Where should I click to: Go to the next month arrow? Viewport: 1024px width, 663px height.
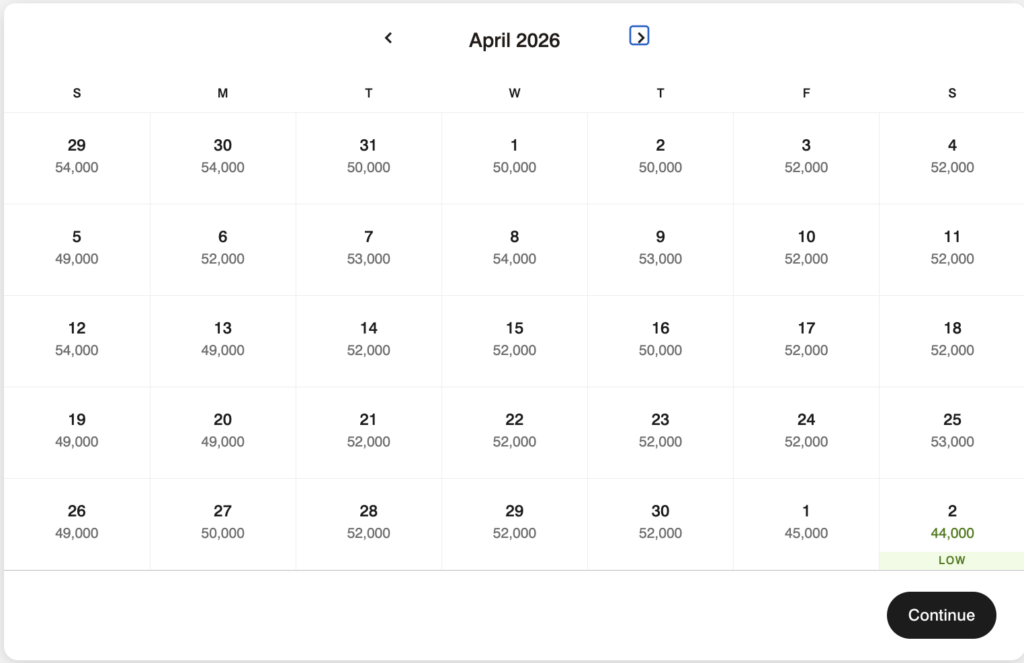point(640,37)
